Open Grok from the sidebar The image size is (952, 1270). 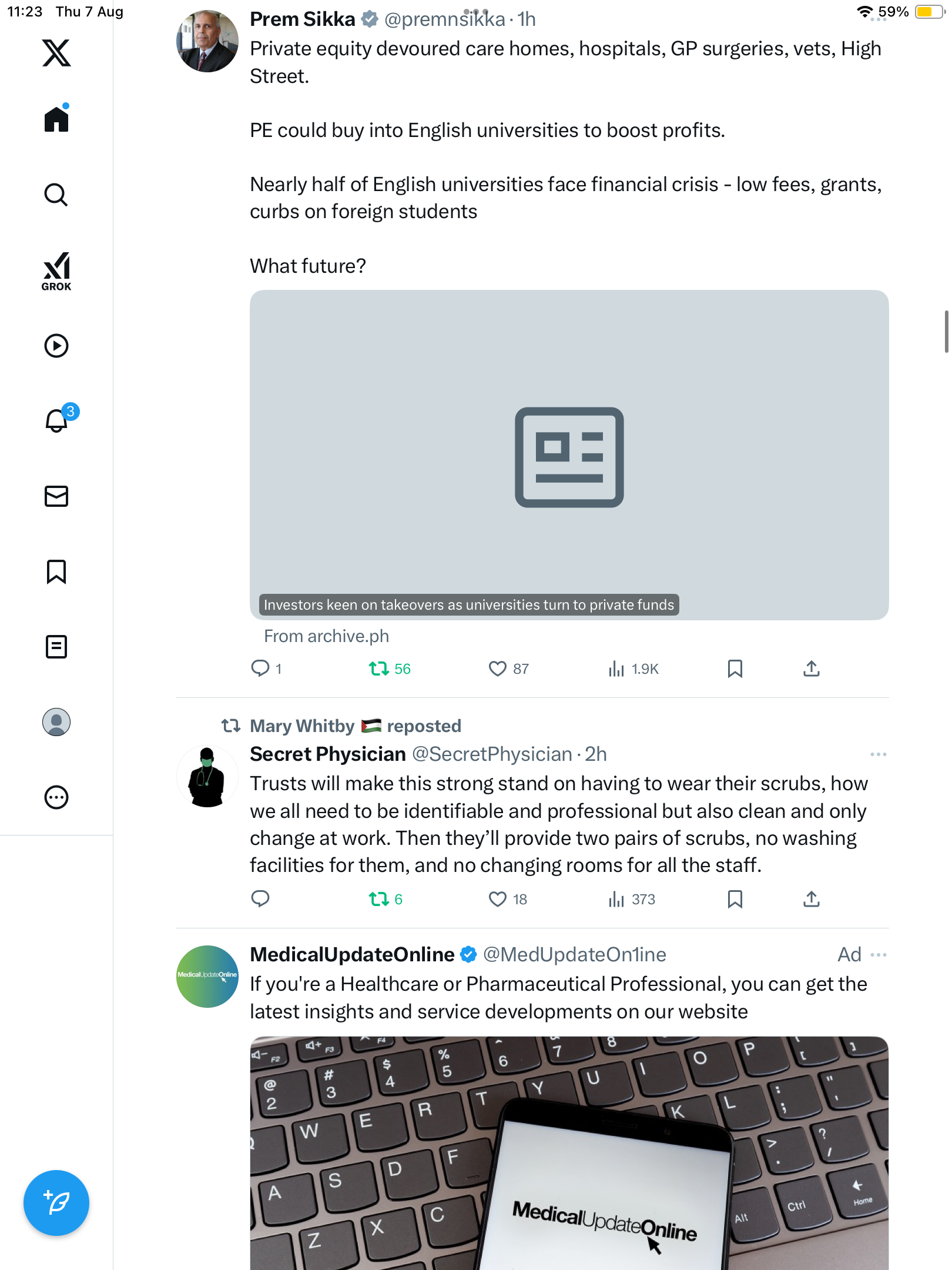tap(56, 272)
